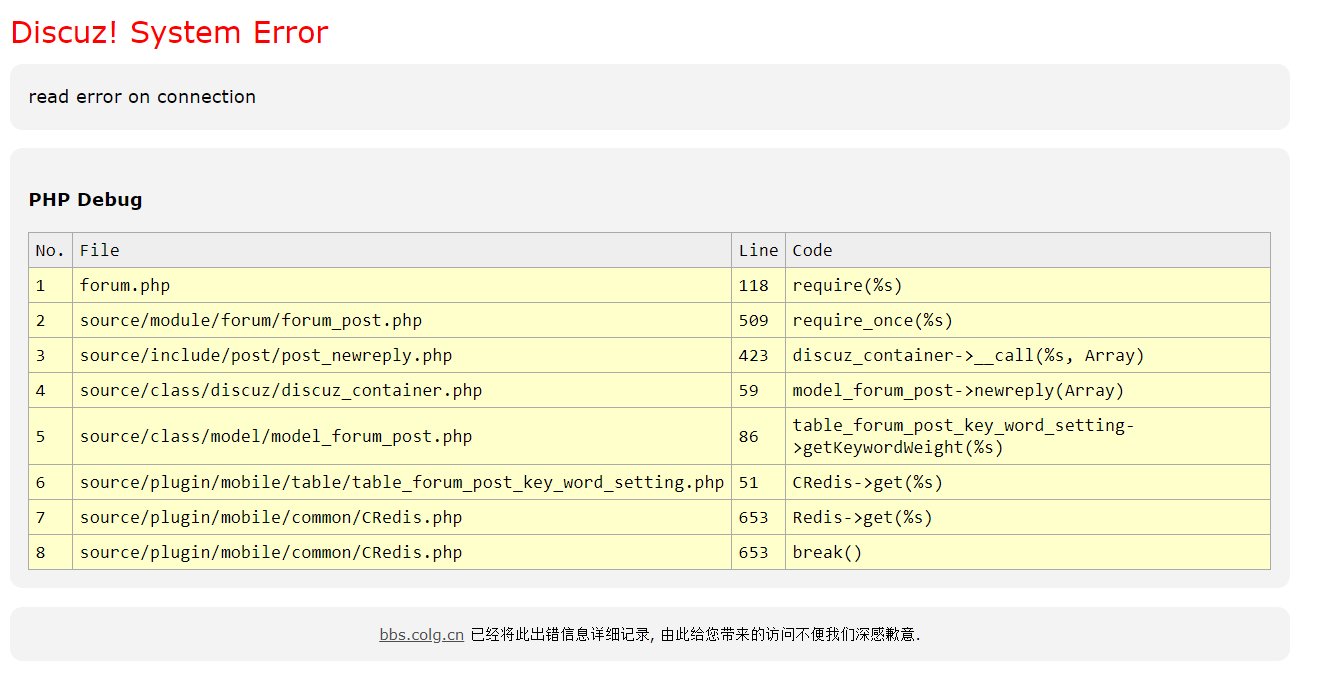The image size is (1325, 700).
Task: Click the "PHP Debug" section title
Action: pyautogui.click(x=86, y=199)
